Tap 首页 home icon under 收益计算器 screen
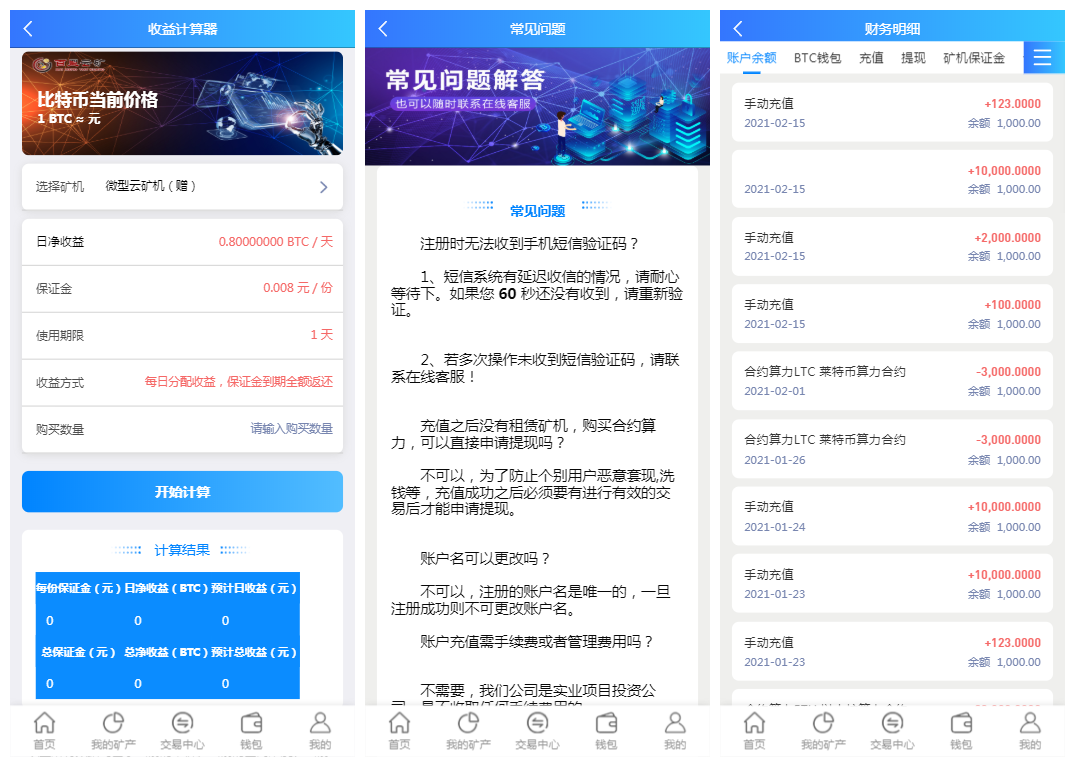1075x767 pixels. pos(44,730)
